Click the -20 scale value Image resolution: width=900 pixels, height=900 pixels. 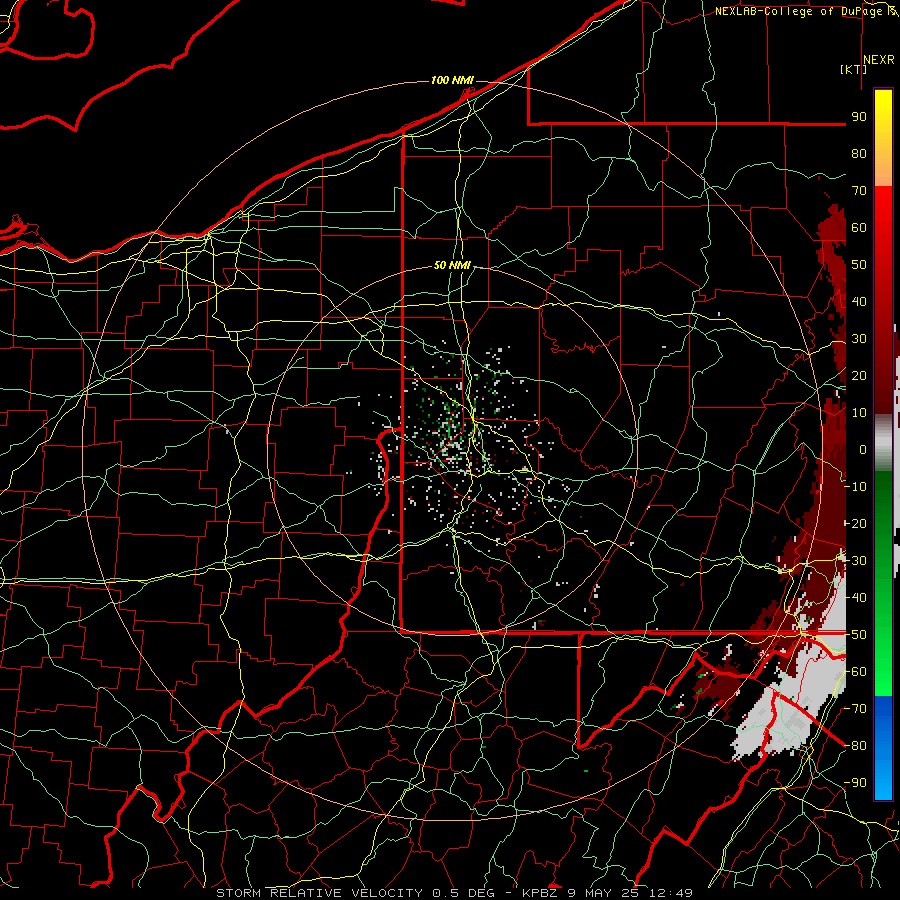pos(857,523)
